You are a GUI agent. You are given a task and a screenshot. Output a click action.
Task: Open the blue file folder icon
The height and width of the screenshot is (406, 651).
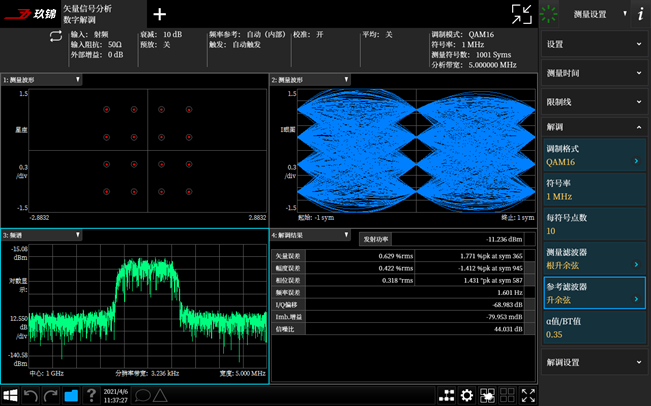pos(71,395)
